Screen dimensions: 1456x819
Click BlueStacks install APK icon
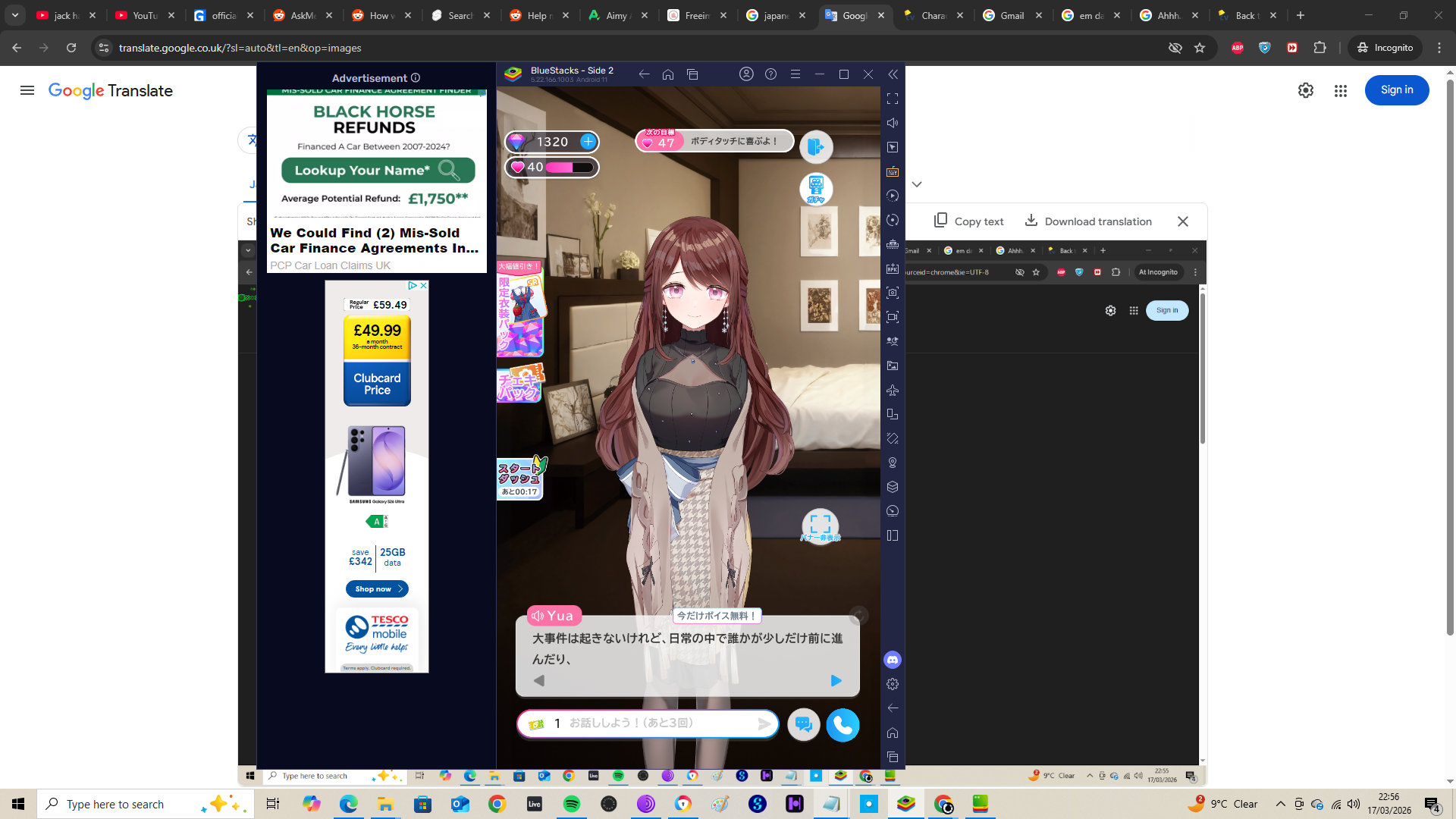pos(893,268)
